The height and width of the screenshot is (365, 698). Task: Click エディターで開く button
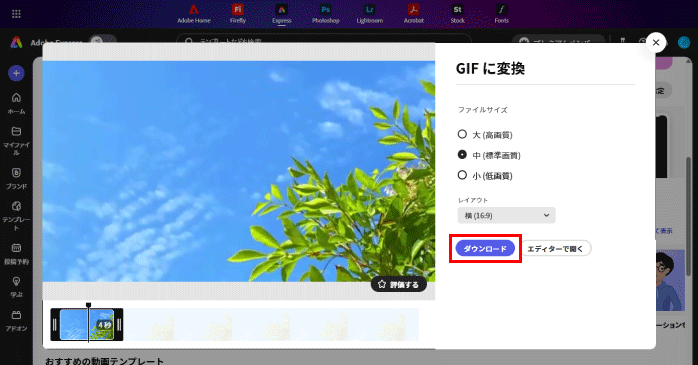(555, 248)
